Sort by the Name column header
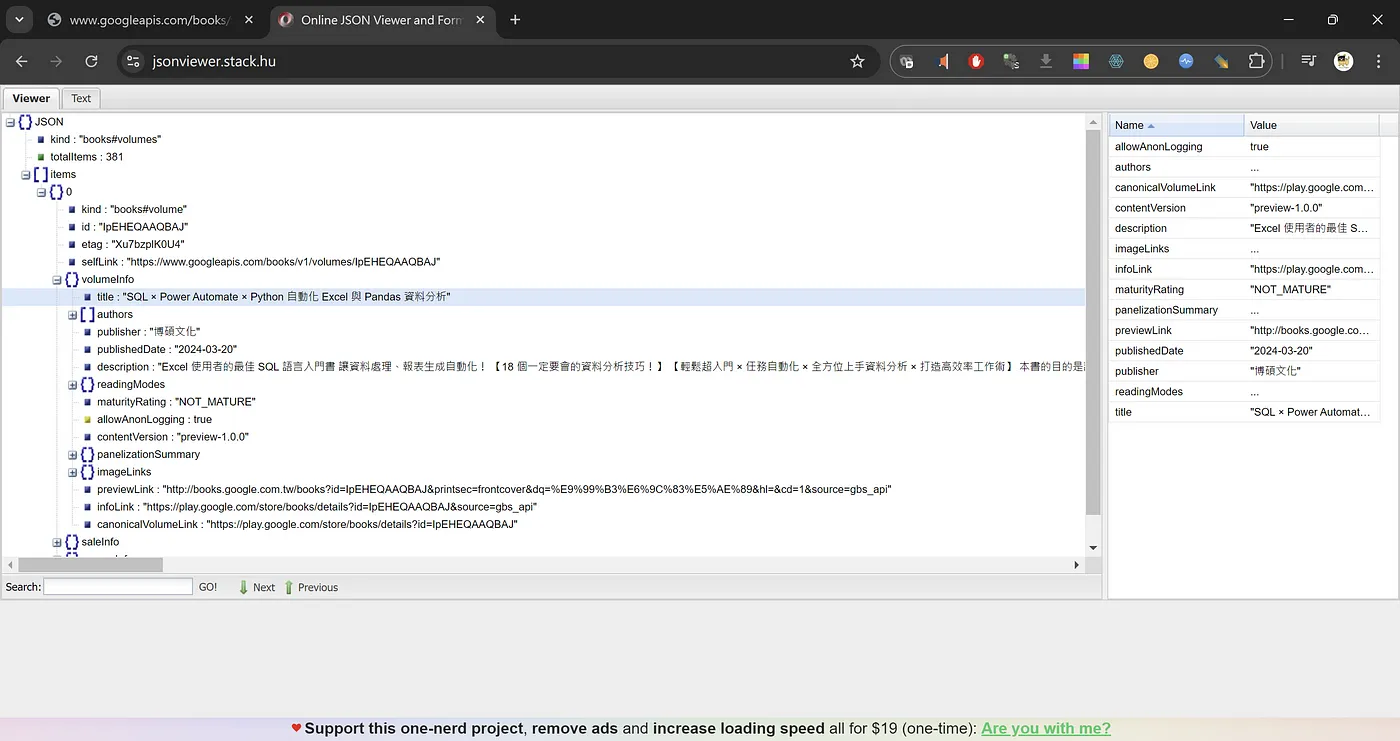The height and width of the screenshot is (741, 1400). point(1177,125)
